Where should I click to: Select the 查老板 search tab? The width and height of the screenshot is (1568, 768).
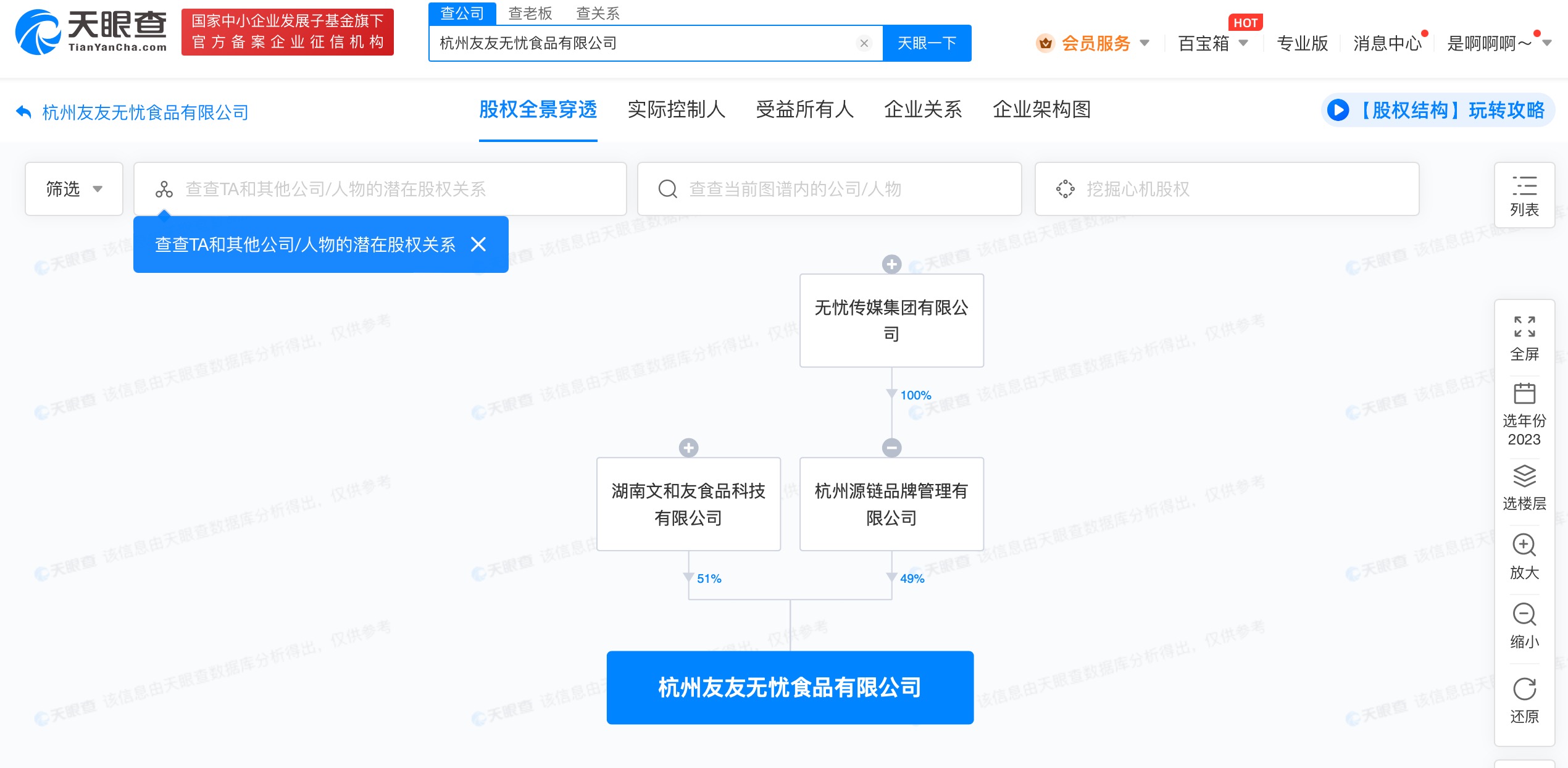click(x=530, y=13)
